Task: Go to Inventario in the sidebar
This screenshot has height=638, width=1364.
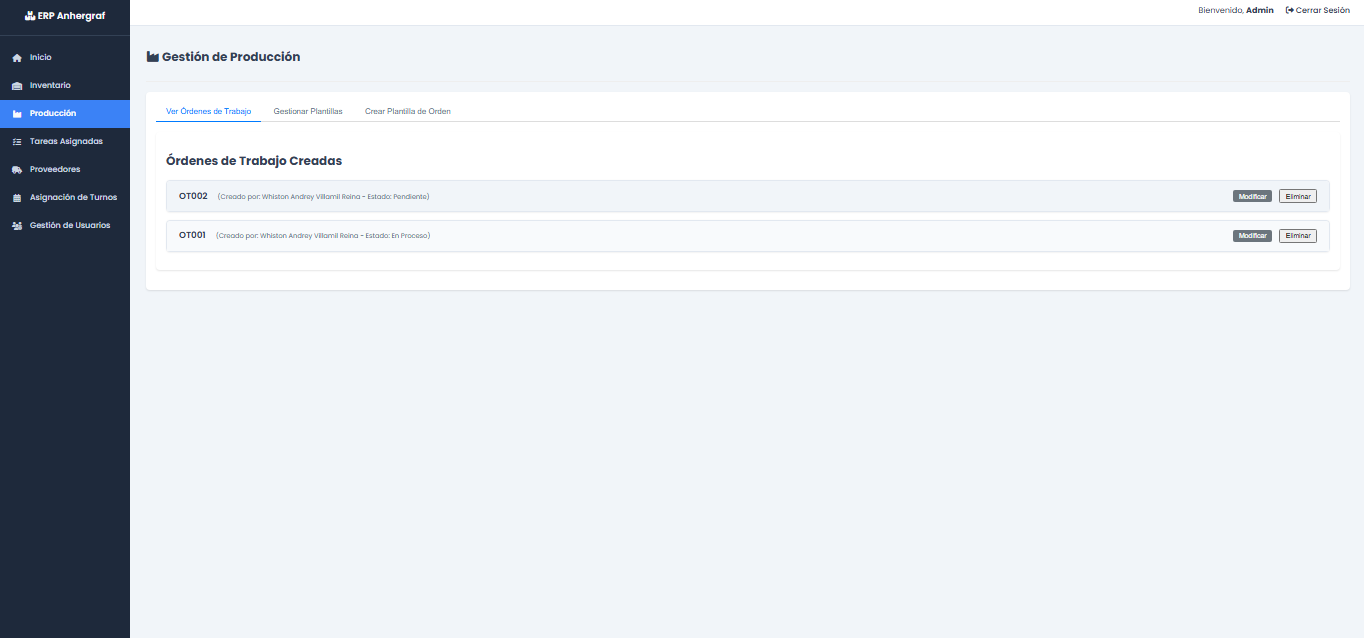Action: coord(50,86)
